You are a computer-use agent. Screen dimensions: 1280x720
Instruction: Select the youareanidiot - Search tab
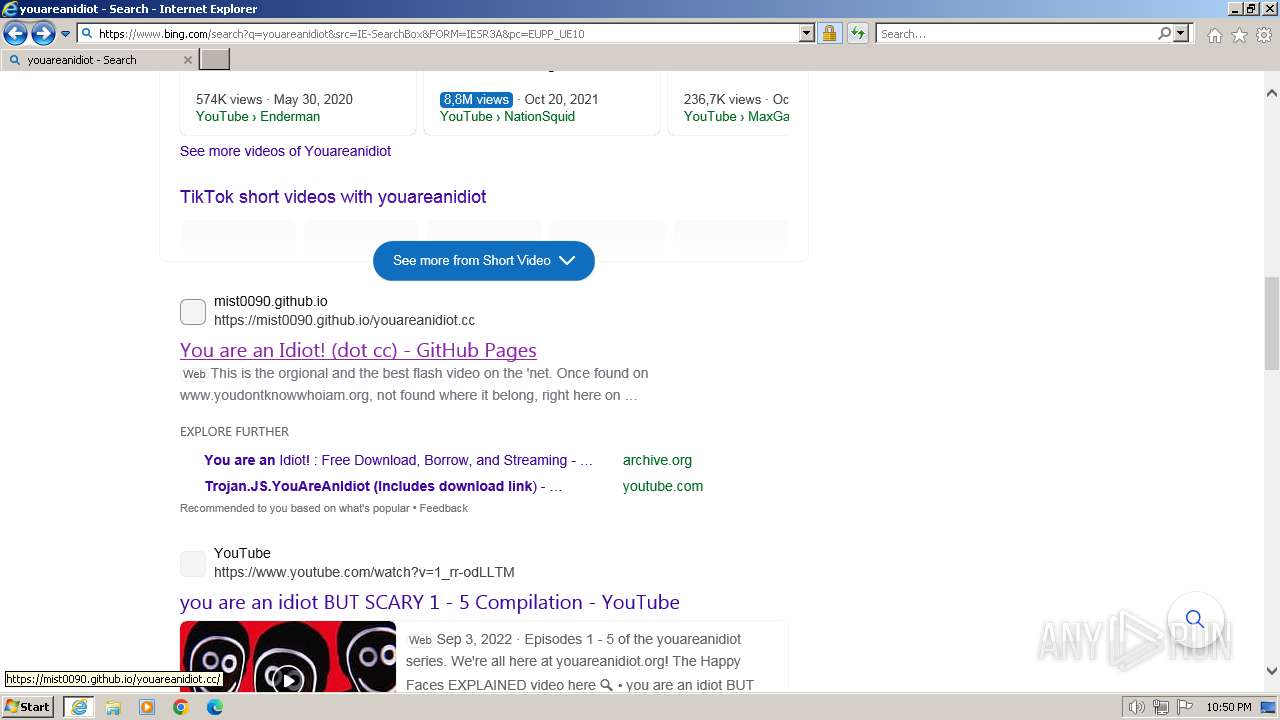pos(98,60)
